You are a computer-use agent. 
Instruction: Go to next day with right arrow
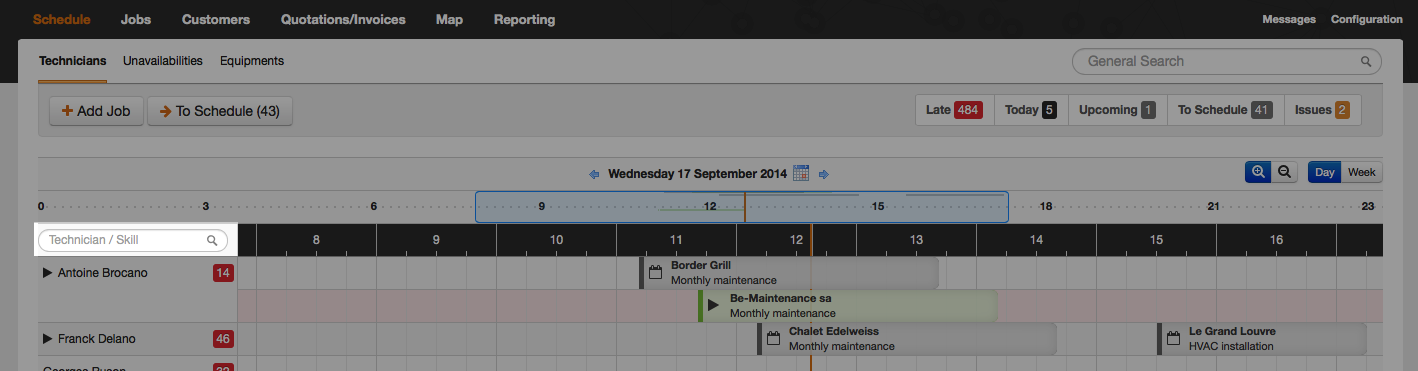tap(824, 174)
